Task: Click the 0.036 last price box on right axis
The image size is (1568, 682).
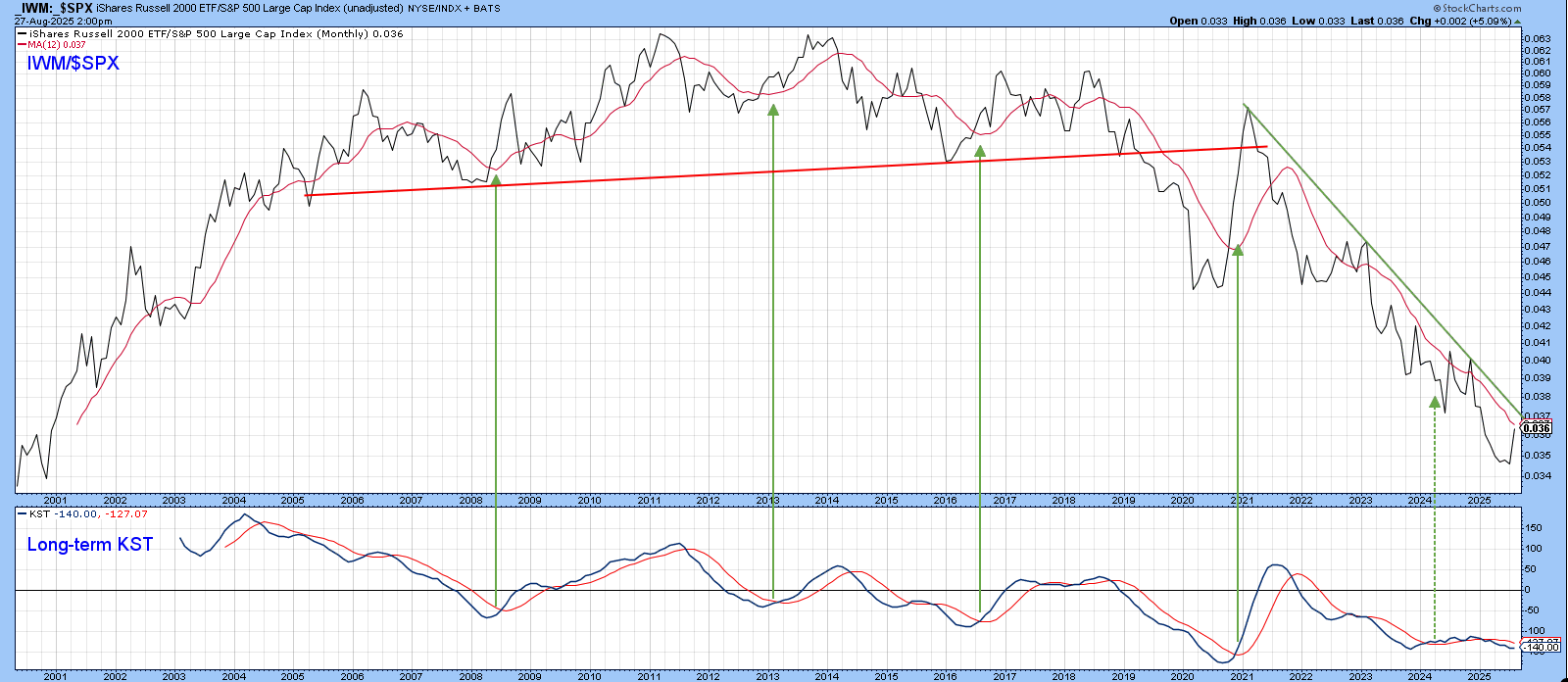Action: tap(1537, 428)
